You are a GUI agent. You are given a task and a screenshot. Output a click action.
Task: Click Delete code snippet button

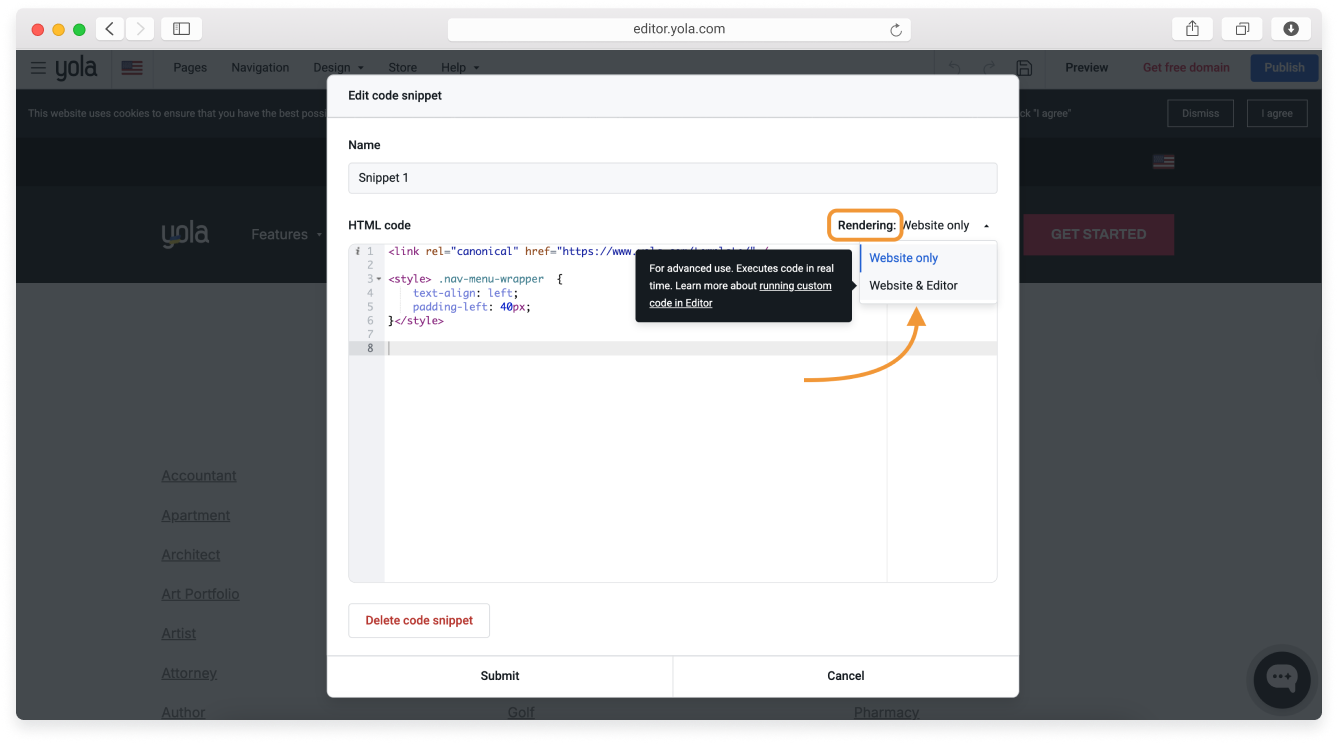(419, 621)
